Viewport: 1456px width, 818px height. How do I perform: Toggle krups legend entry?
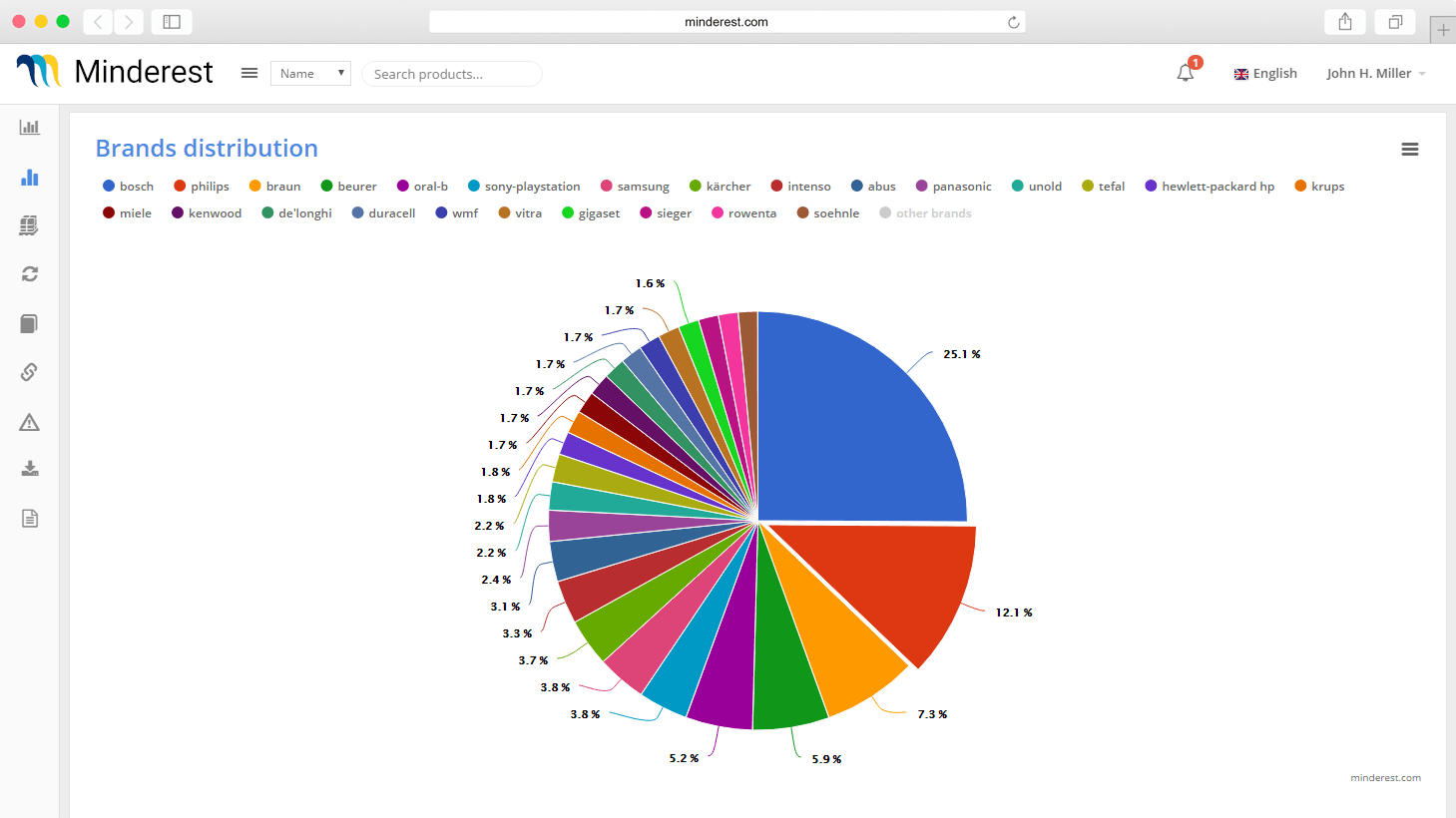(1319, 187)
